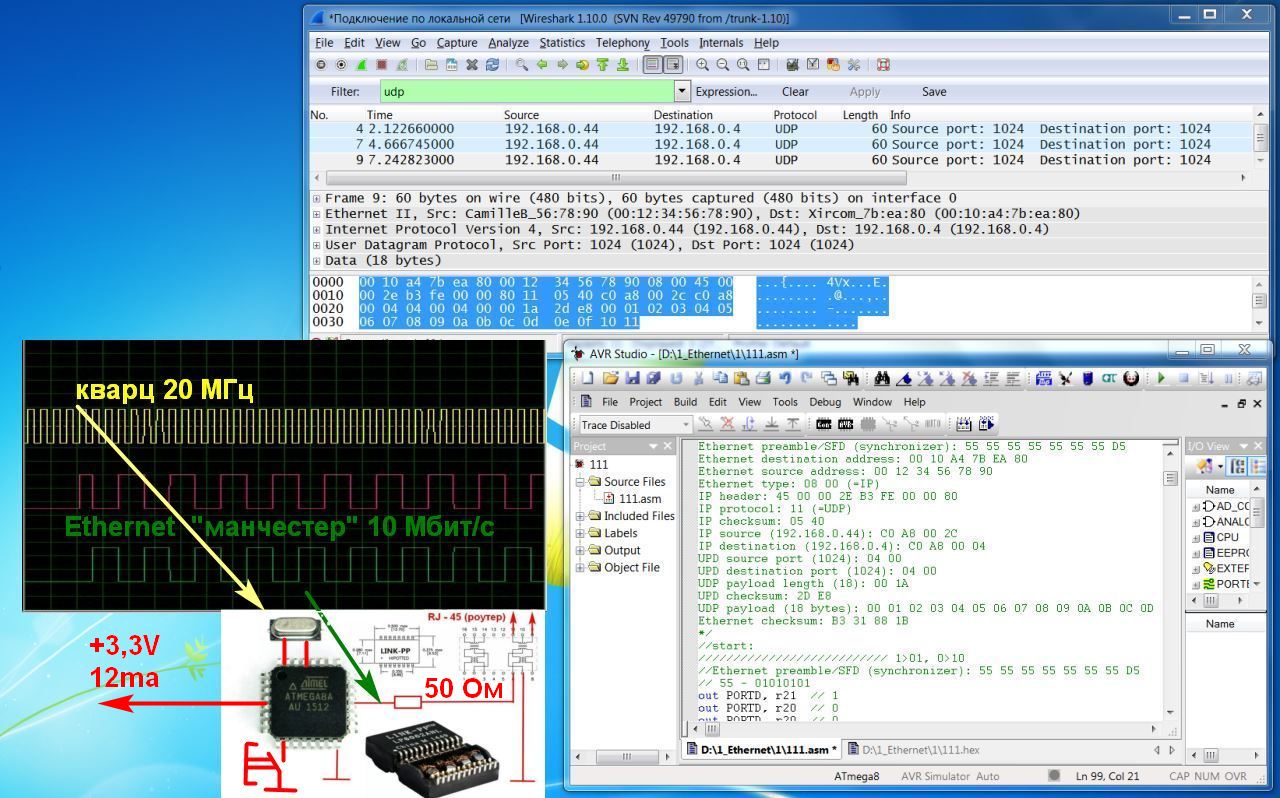Click the Expression... filter button
Viewport: 1280px width, 798px height.
(726, 91)
